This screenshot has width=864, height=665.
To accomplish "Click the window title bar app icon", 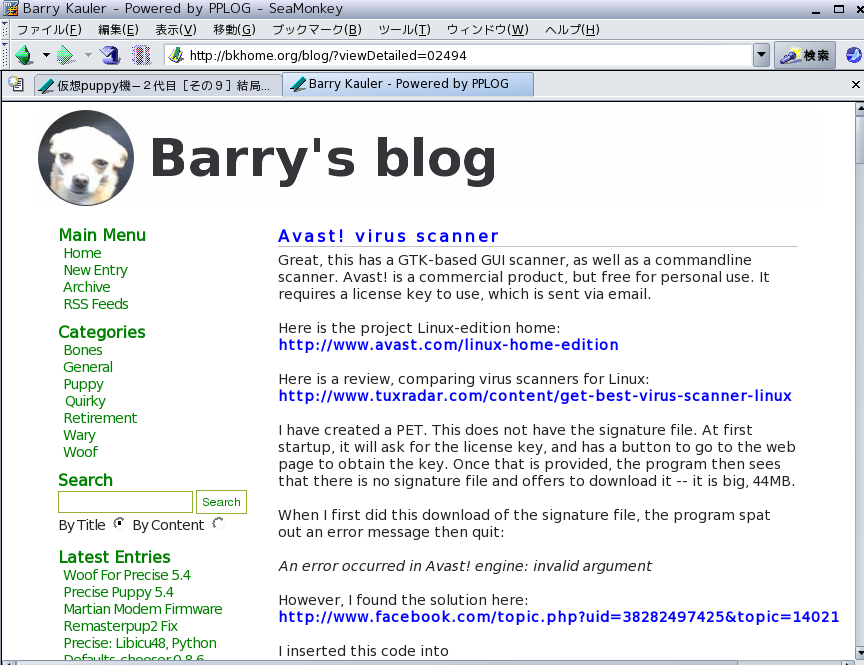I will coord(11,9).
